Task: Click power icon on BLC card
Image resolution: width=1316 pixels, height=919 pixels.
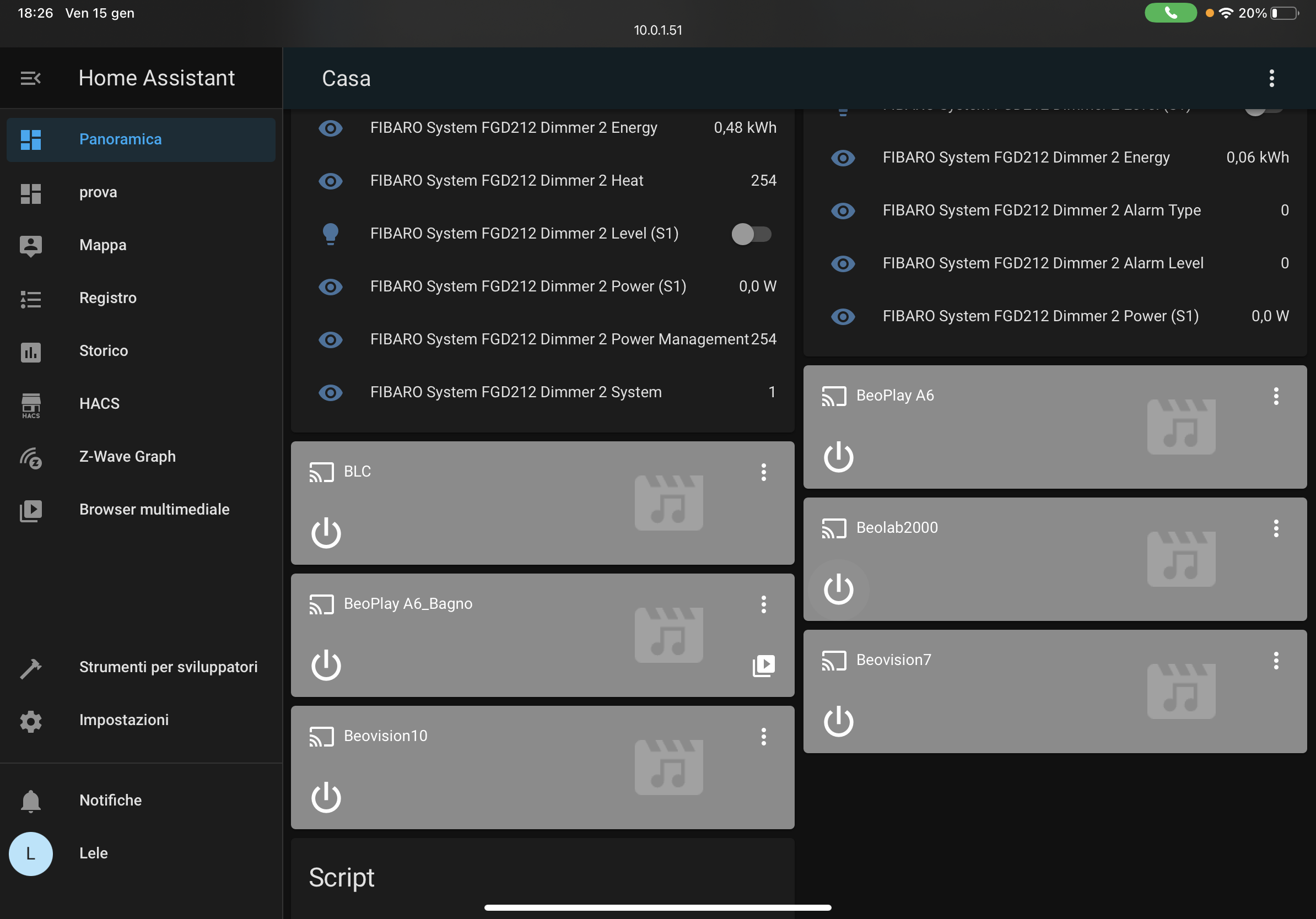Action: point(326,533)
